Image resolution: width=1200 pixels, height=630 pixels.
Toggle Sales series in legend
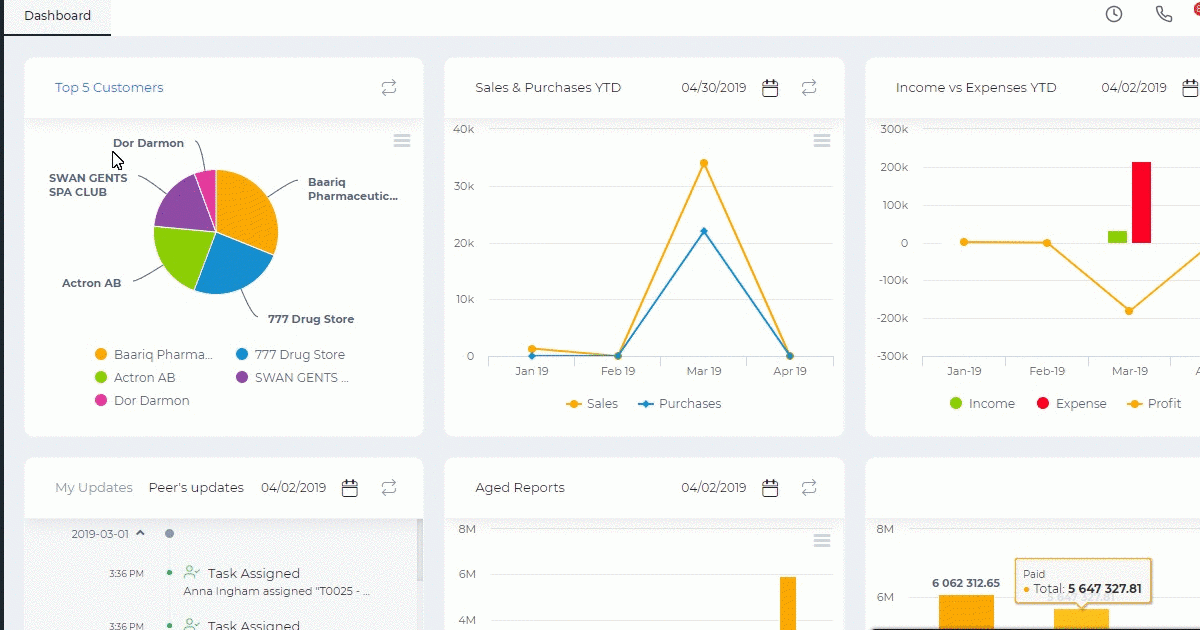592,404
